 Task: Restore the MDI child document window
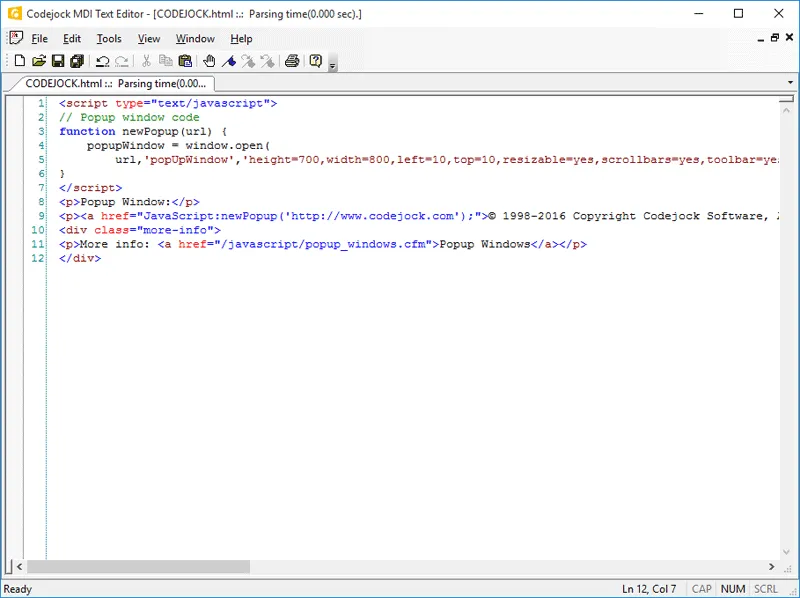(x=774, y=38)
